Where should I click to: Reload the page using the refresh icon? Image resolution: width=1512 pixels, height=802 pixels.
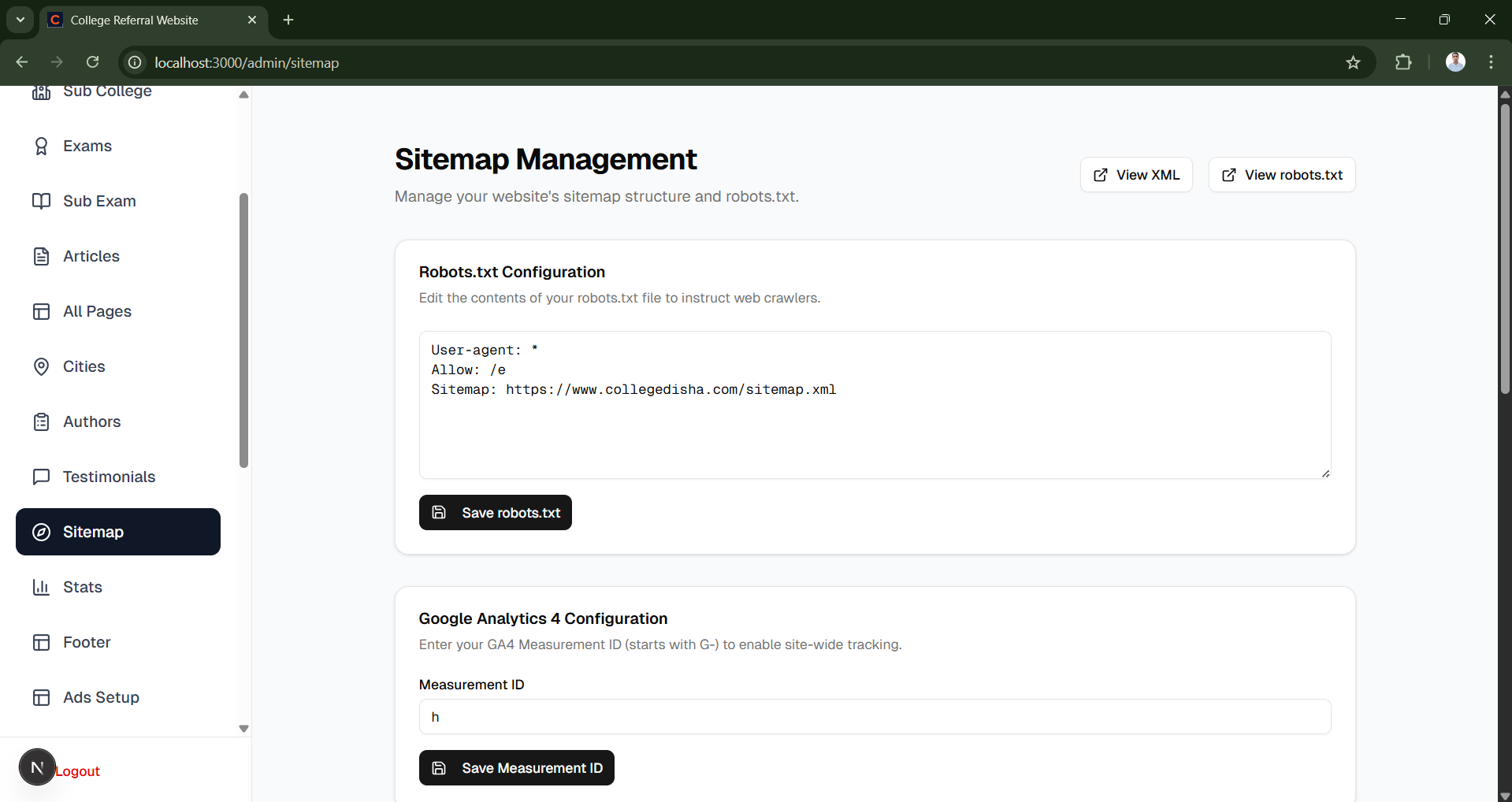click(93, 63)
